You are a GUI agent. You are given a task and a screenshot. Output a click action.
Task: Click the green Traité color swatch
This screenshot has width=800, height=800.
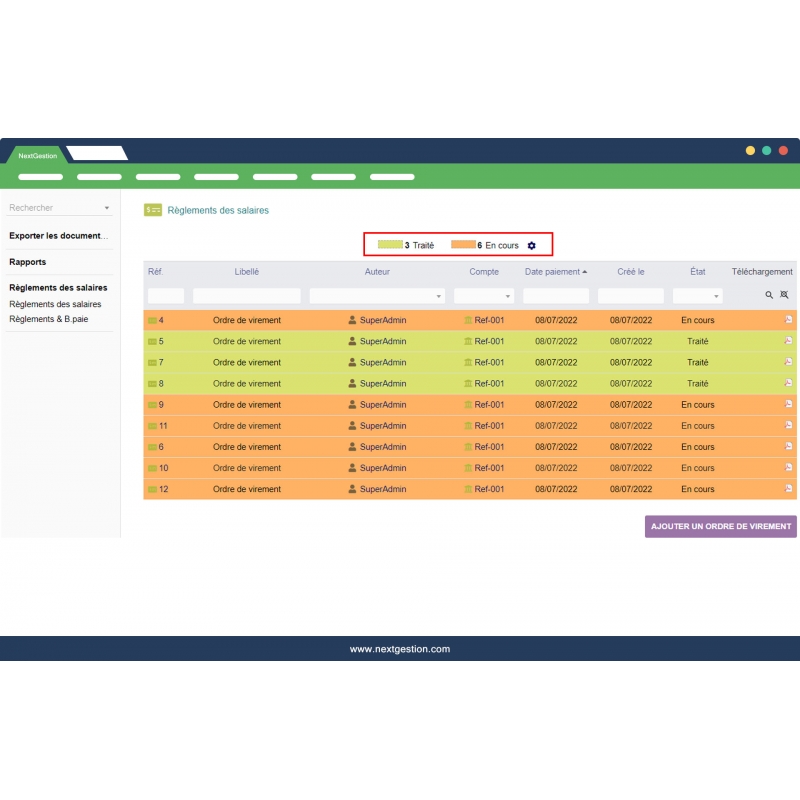click(389, 245)
